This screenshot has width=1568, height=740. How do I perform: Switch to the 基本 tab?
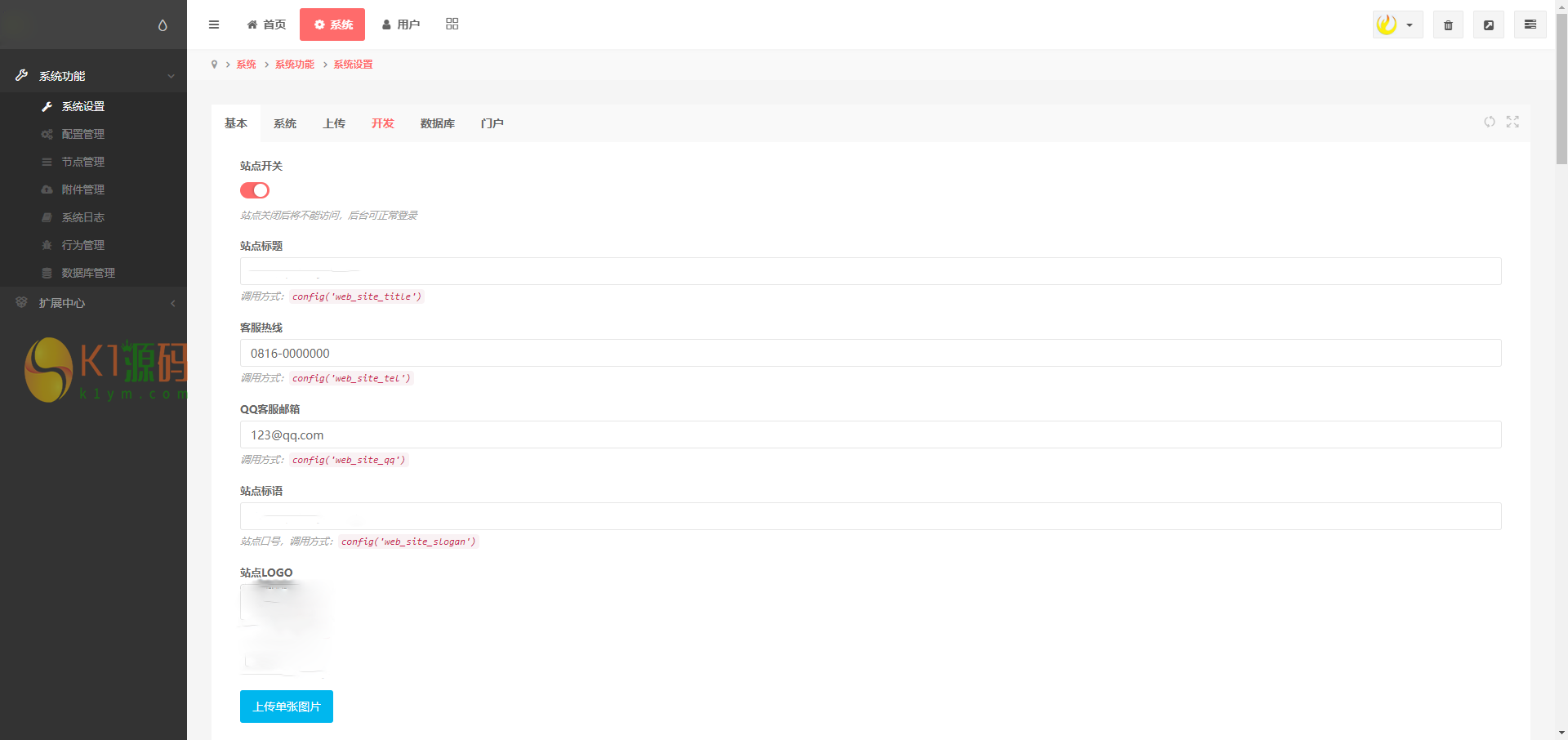(236, 123)
